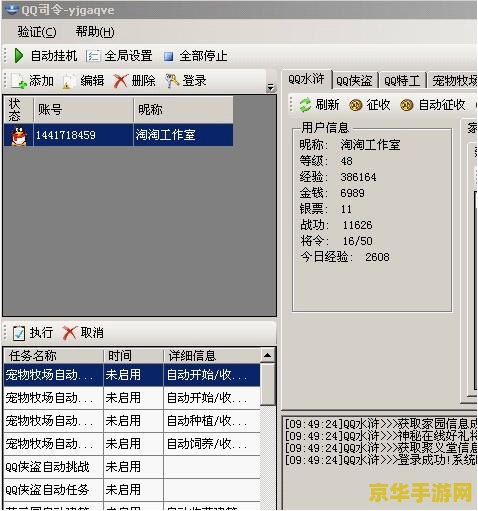Image resolution: width=478 pixels, height=511 pixels.
Task: Click the 金钱 value 6989
Action: (352, 193)
